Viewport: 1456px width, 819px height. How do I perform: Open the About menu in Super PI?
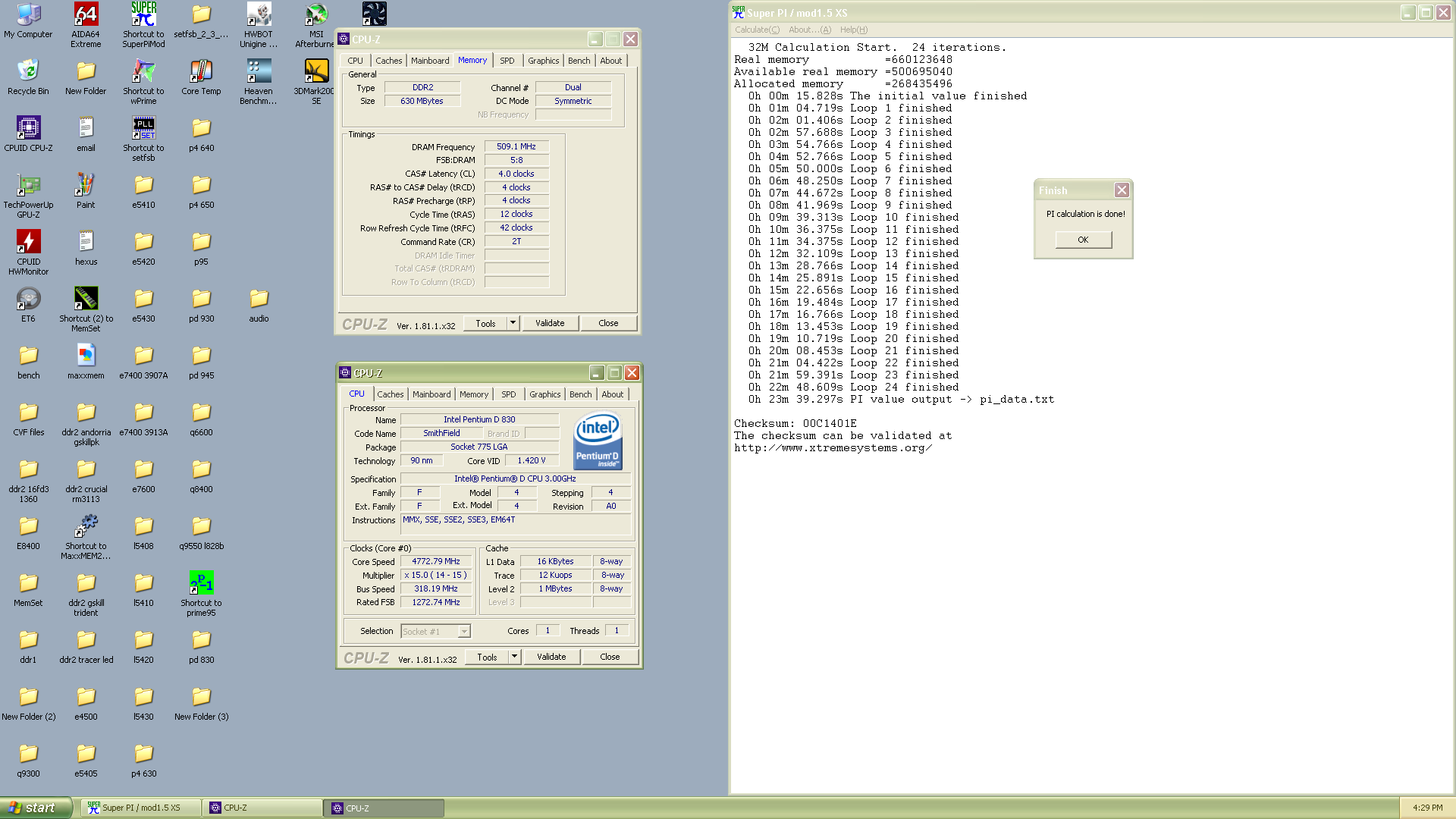pyautogui.click(x=810, y=30)
